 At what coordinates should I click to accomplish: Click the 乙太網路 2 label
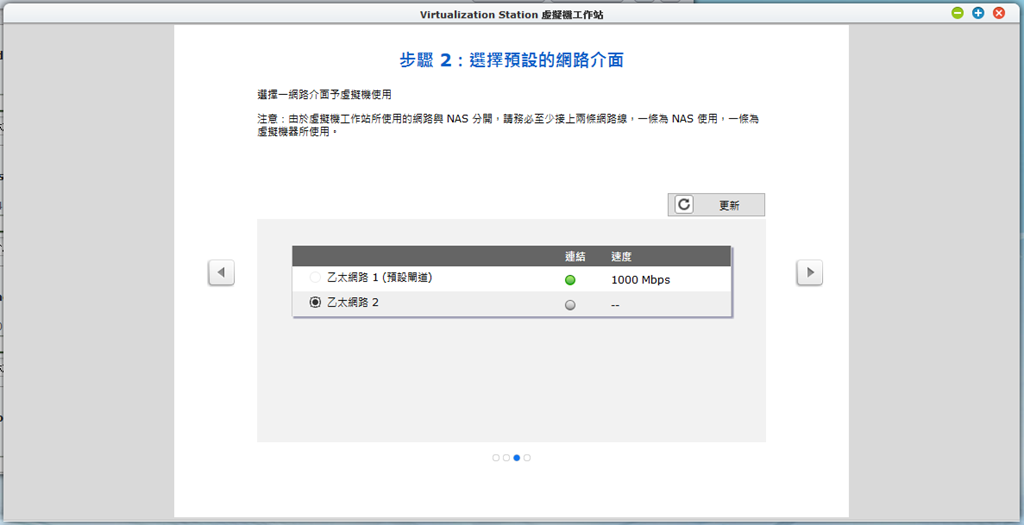[x=353, y=302]
